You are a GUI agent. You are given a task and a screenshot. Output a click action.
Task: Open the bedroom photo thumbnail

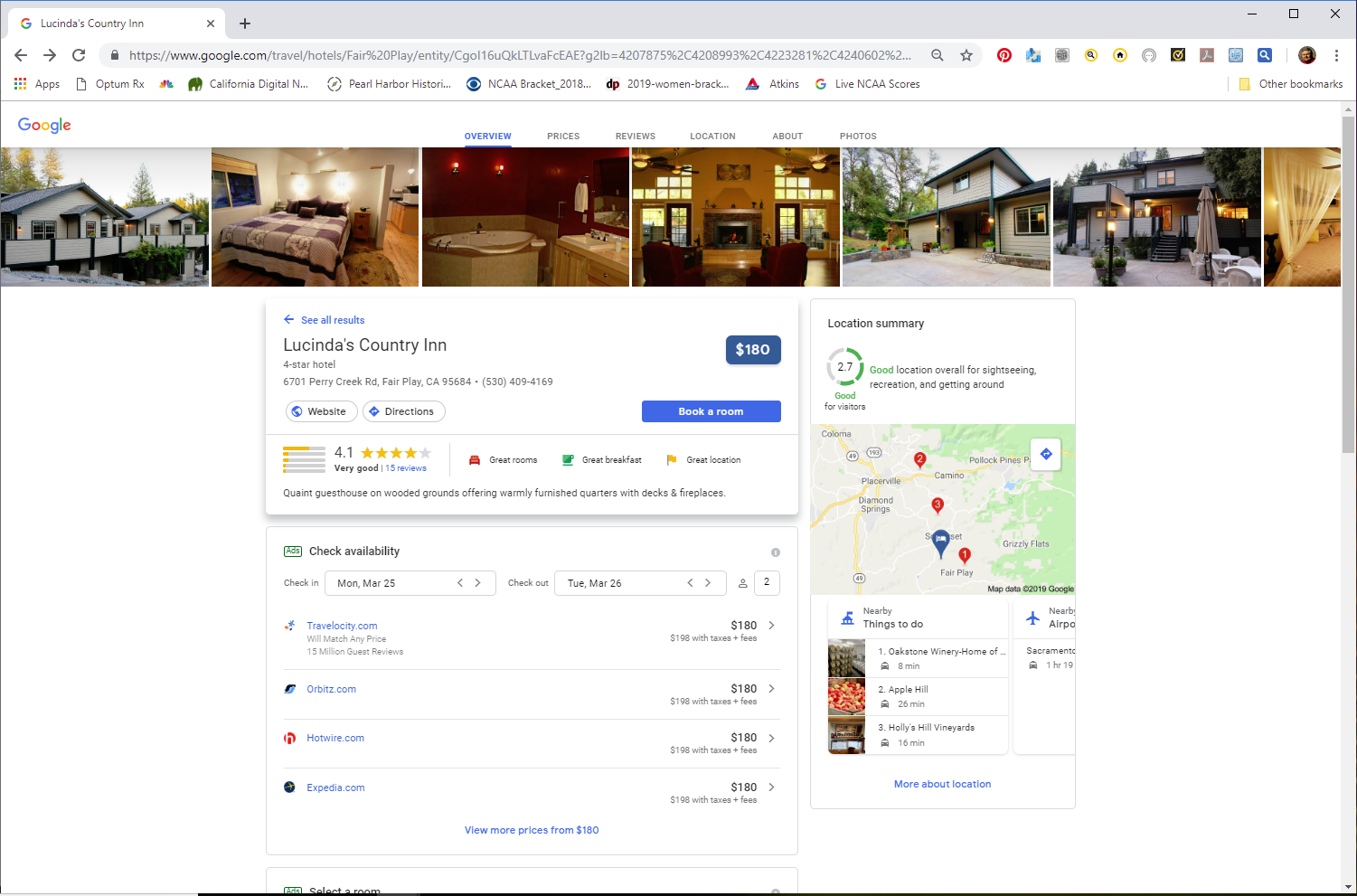315,217
